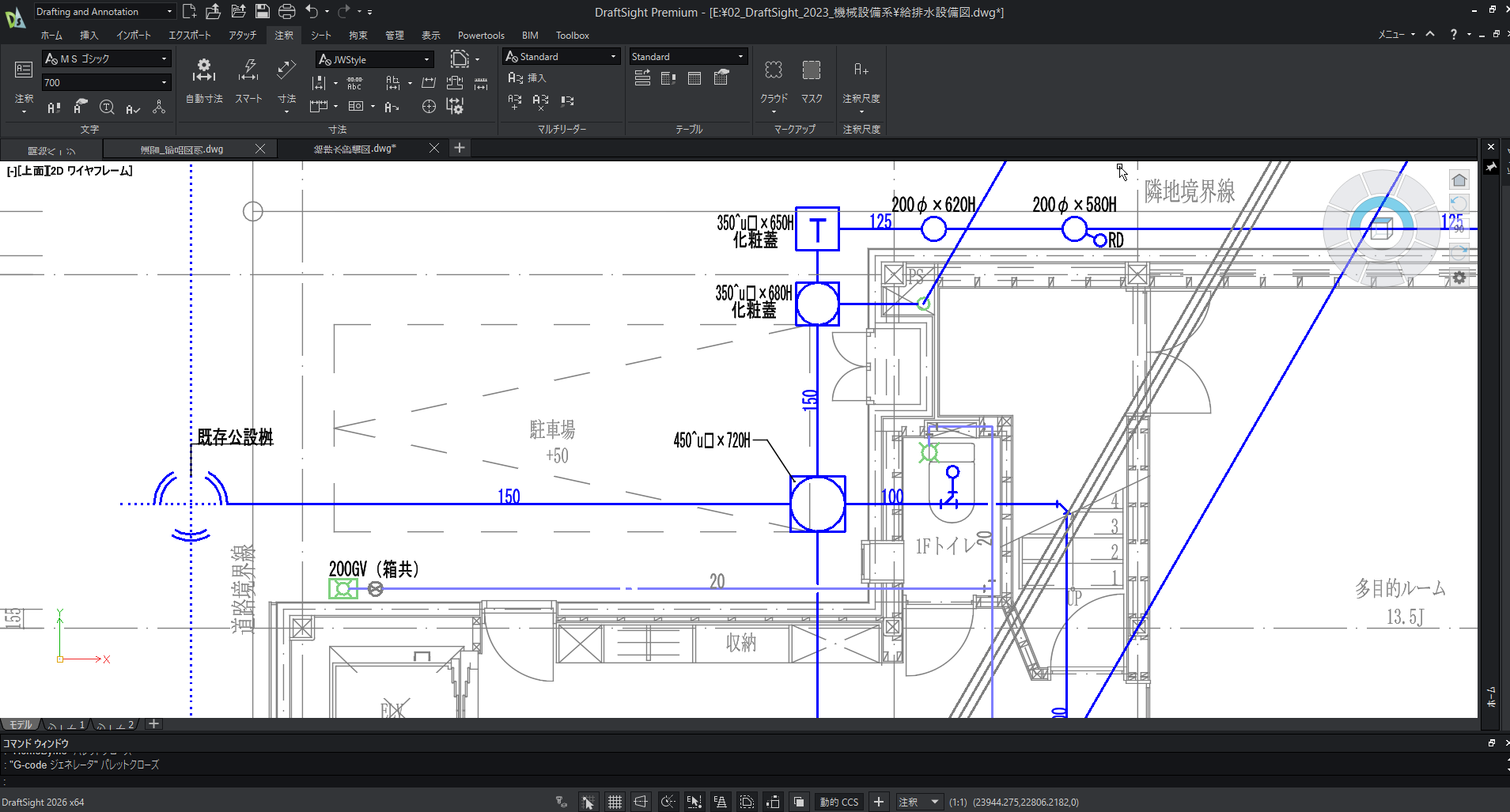Click the center mark tool icon
Image resolution: width=1510 pixels, height=812 pixels.
429,107
